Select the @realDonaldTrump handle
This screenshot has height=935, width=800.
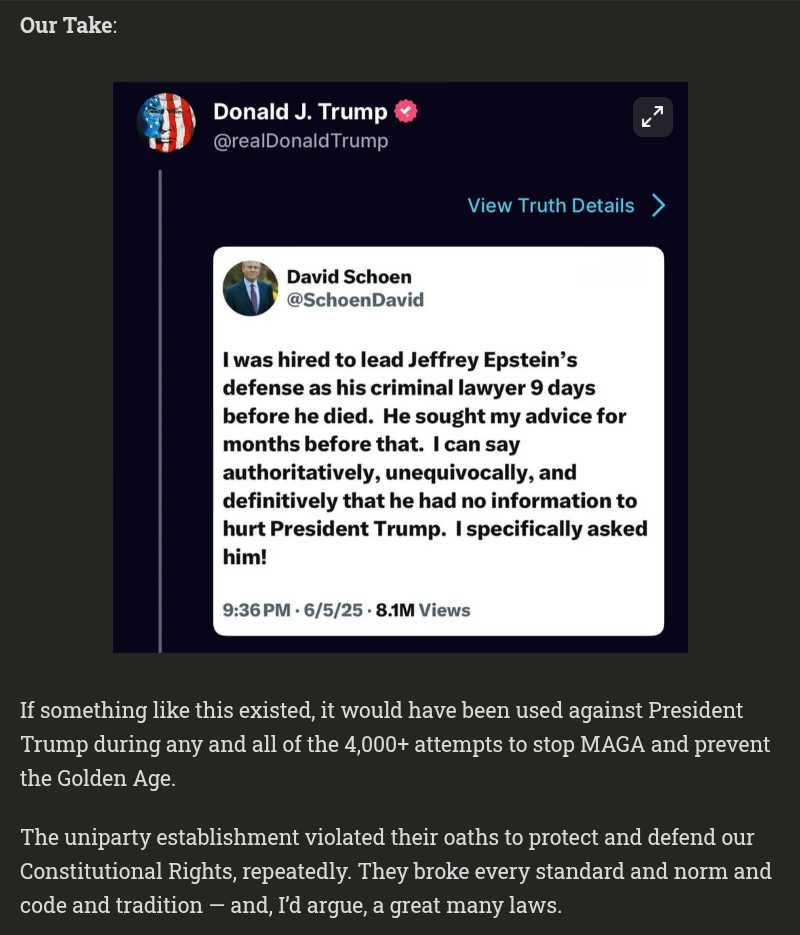pos(300,141)
